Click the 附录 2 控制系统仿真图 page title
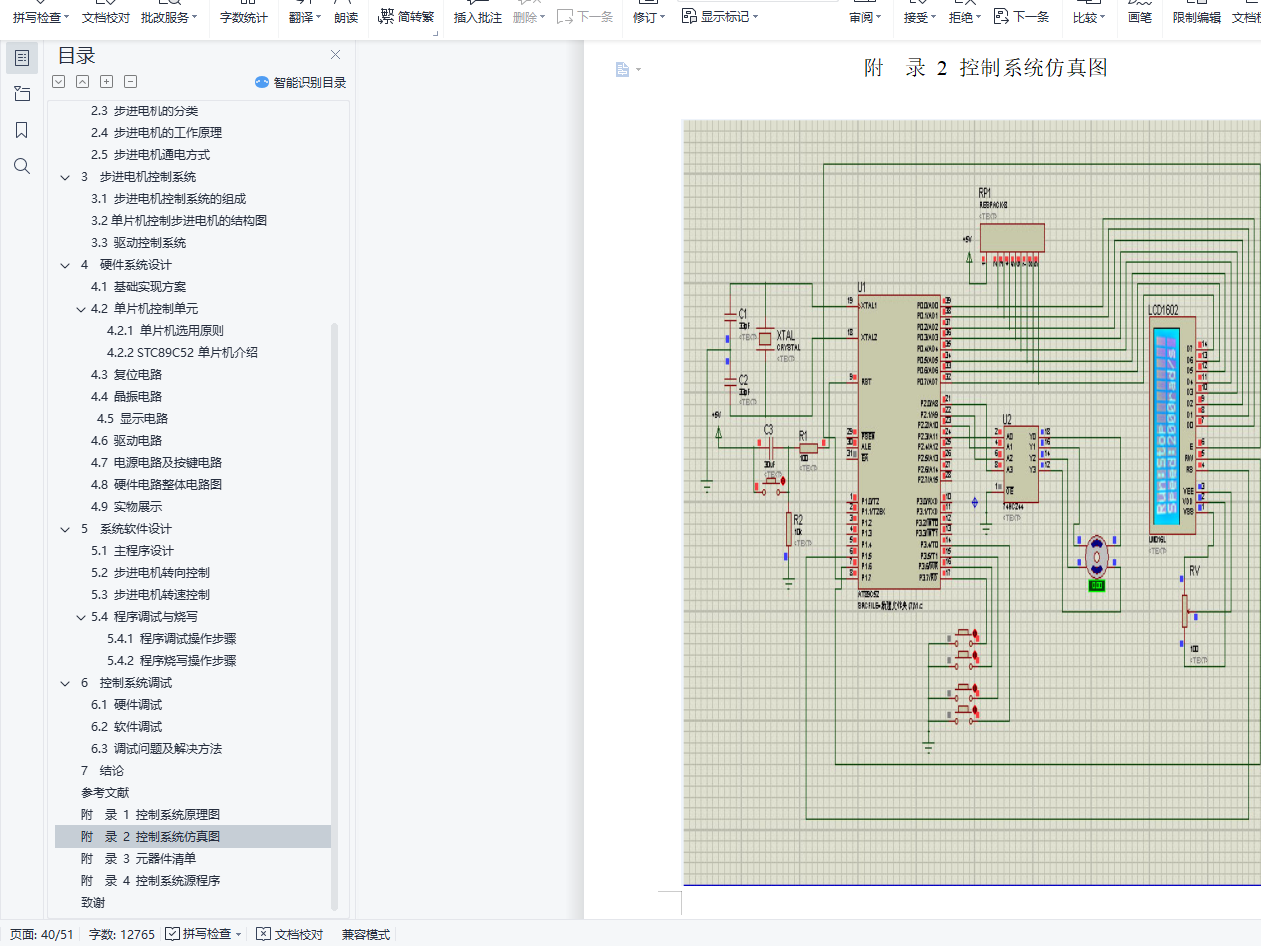This screenshot has width=1261, height=946. coord(986,68)
